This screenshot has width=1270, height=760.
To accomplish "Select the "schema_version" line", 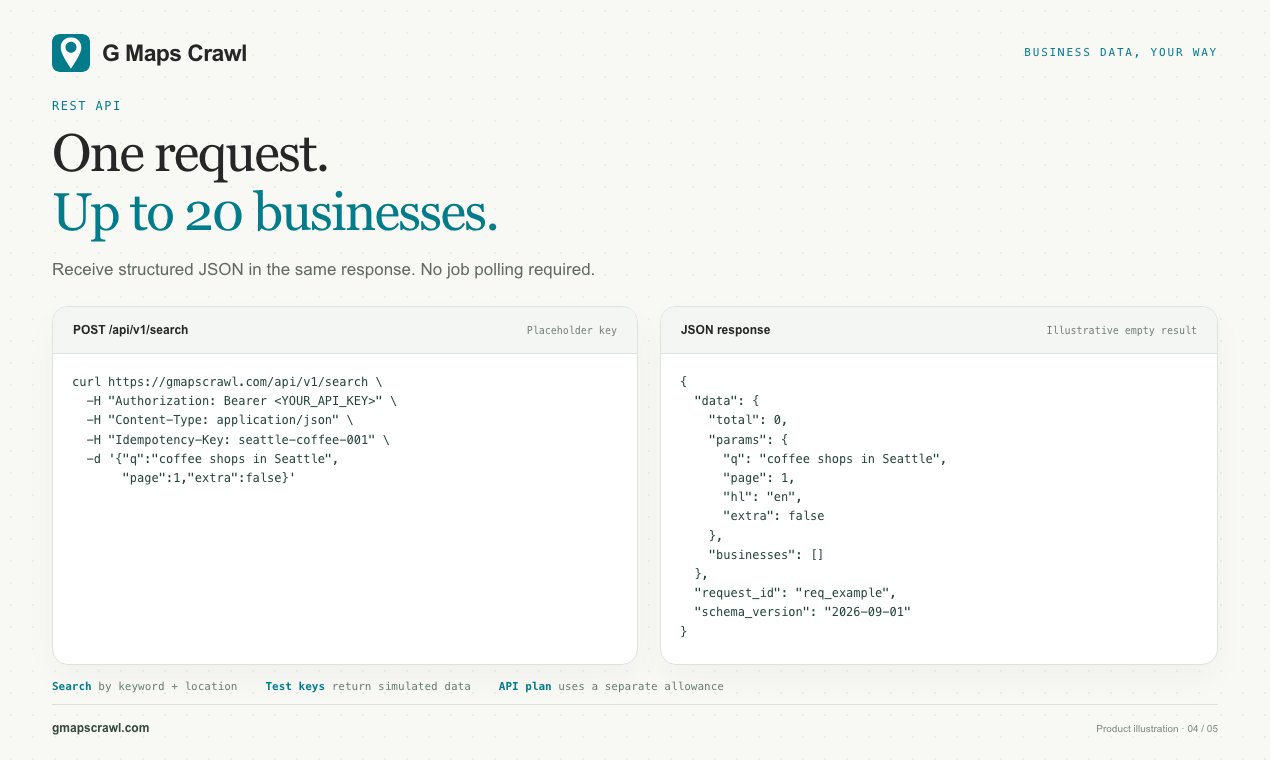I will 803,612.
